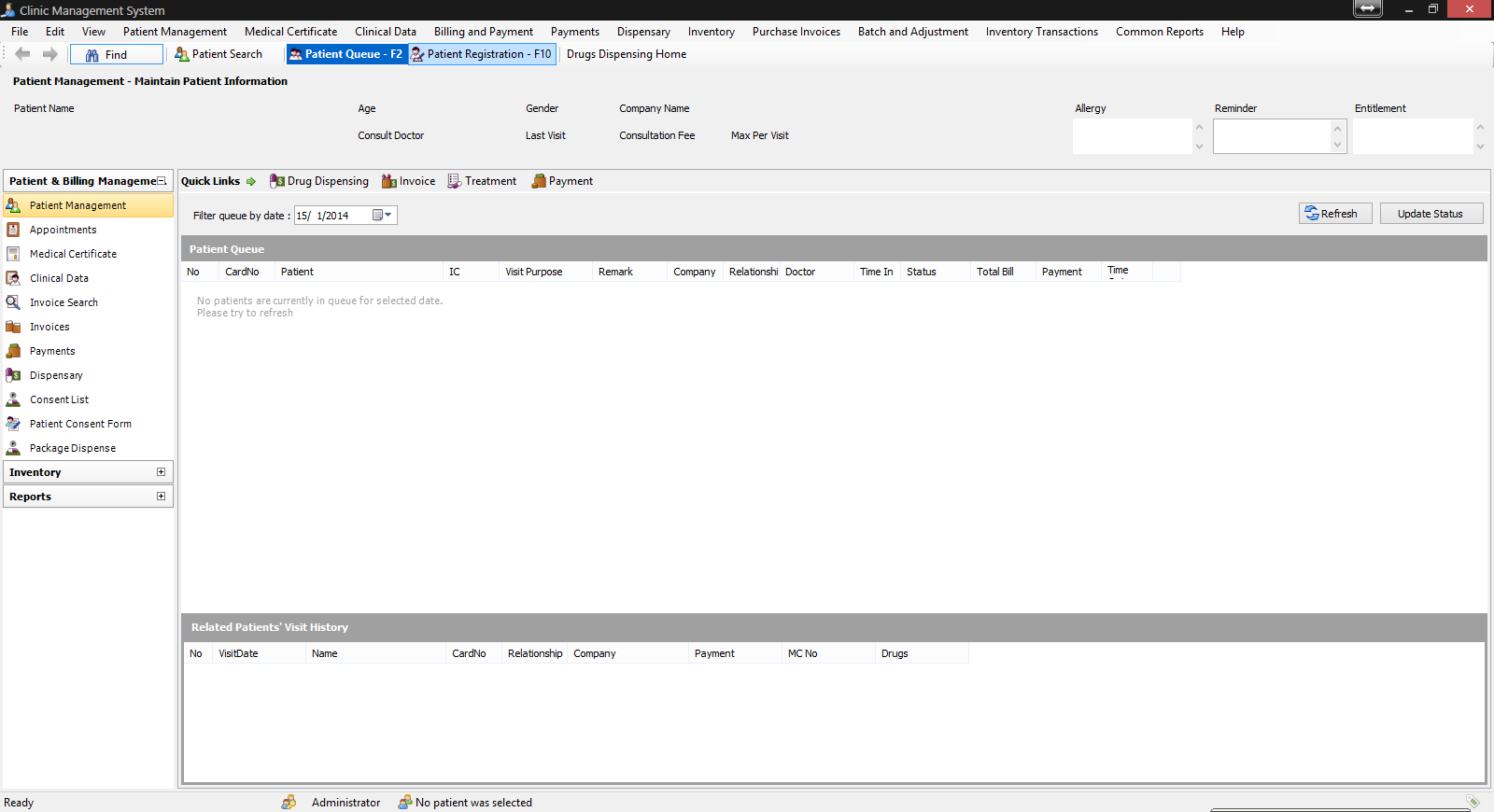Expand the Reports sidebar section

coord(162,497)
